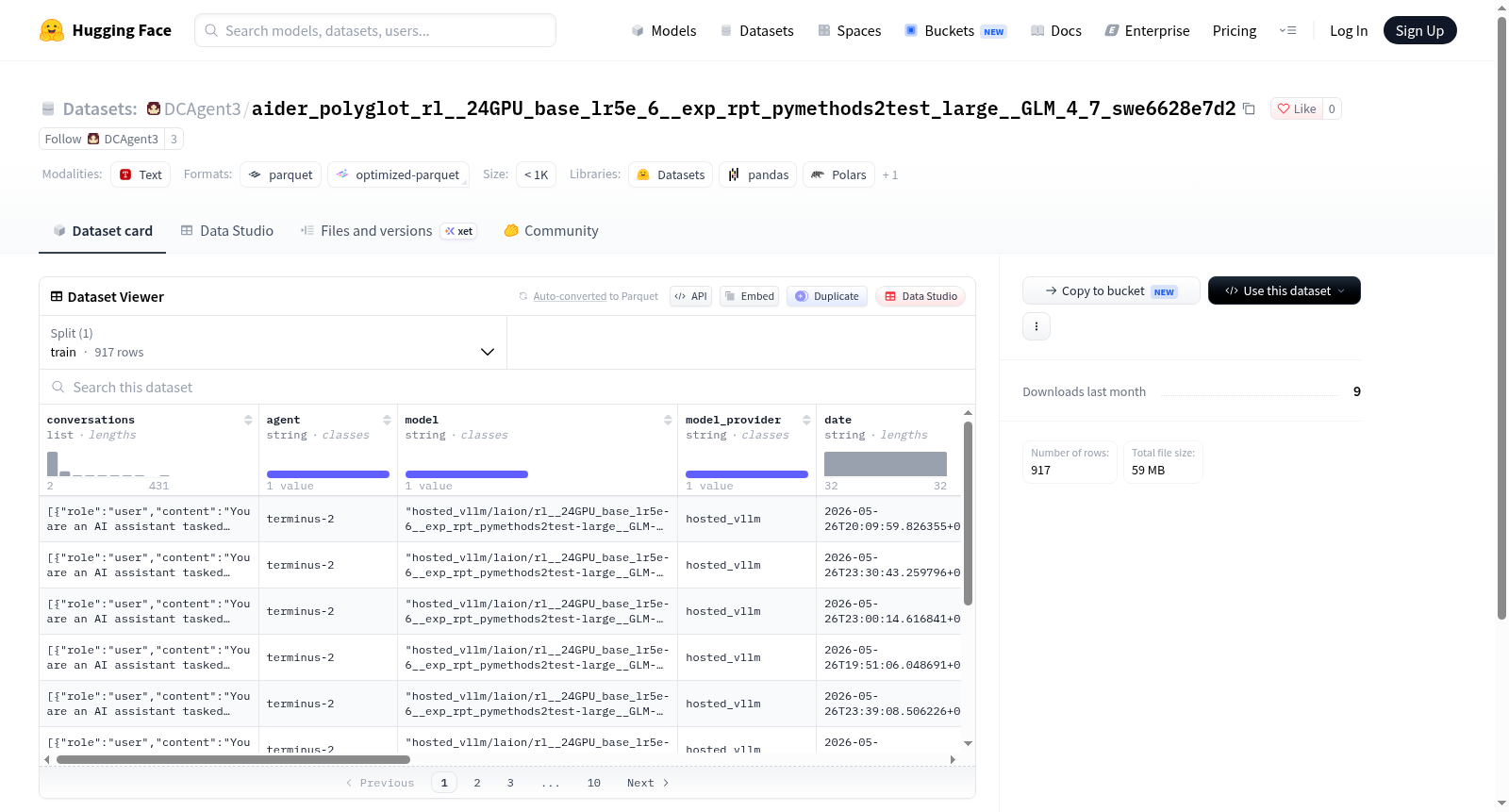This screenshot has width=1509, height=812.
Task: Sort the model column
Action: tap(668, 420)
